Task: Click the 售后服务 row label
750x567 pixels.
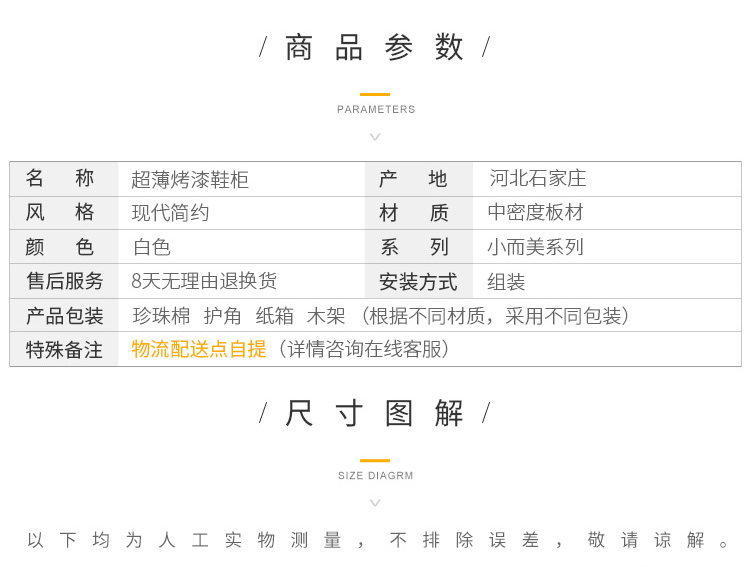Action: coord(65,281)
